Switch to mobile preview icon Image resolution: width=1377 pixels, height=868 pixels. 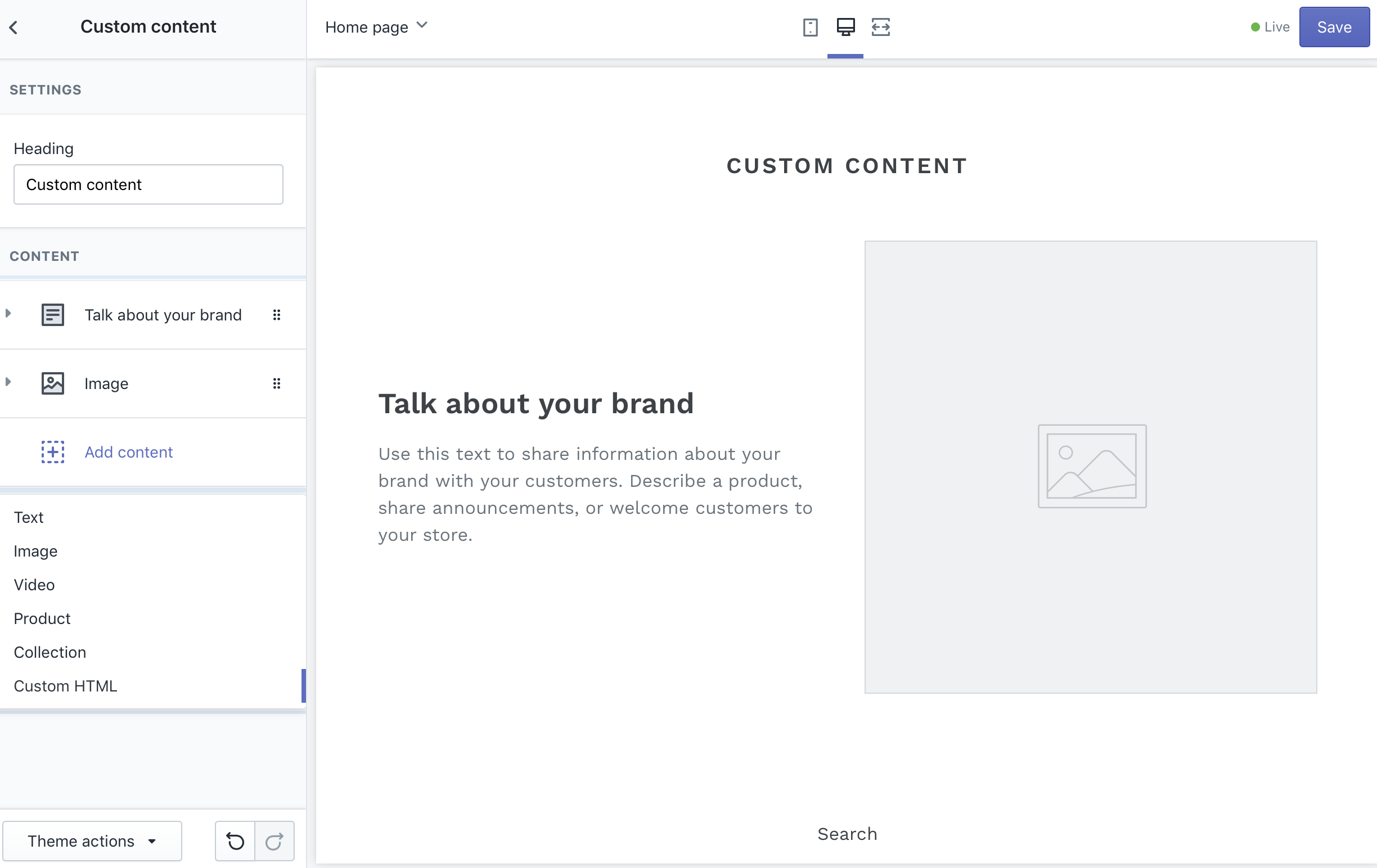[810, 27]
